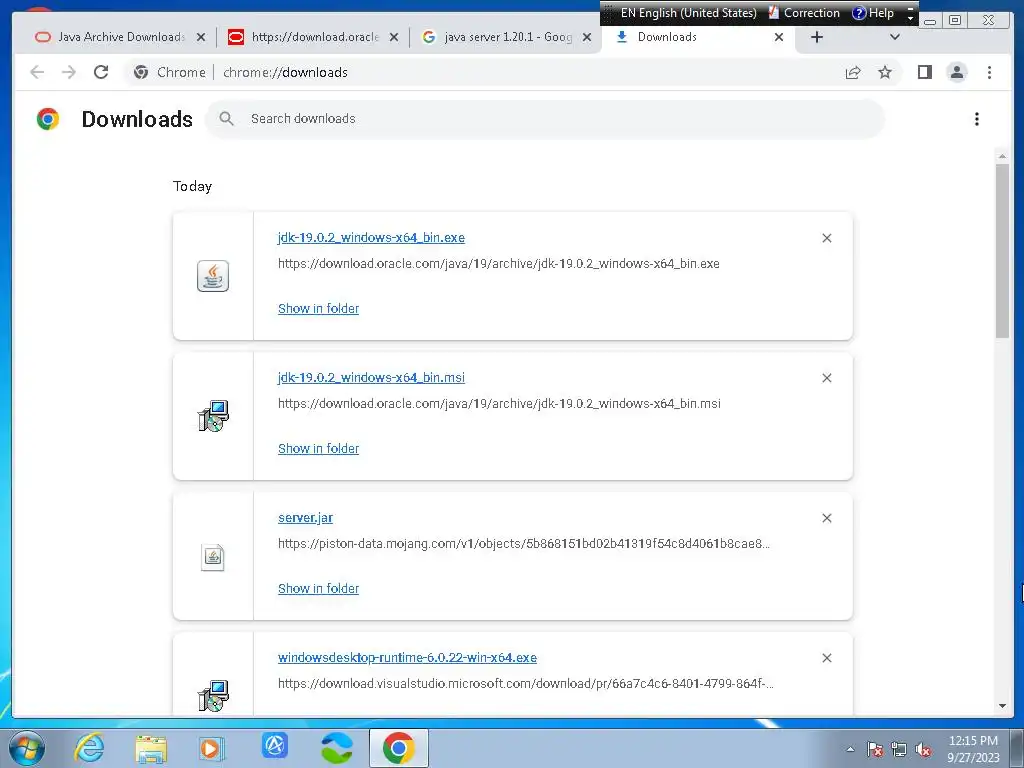Click Help in the language bar

coord(873,13)
